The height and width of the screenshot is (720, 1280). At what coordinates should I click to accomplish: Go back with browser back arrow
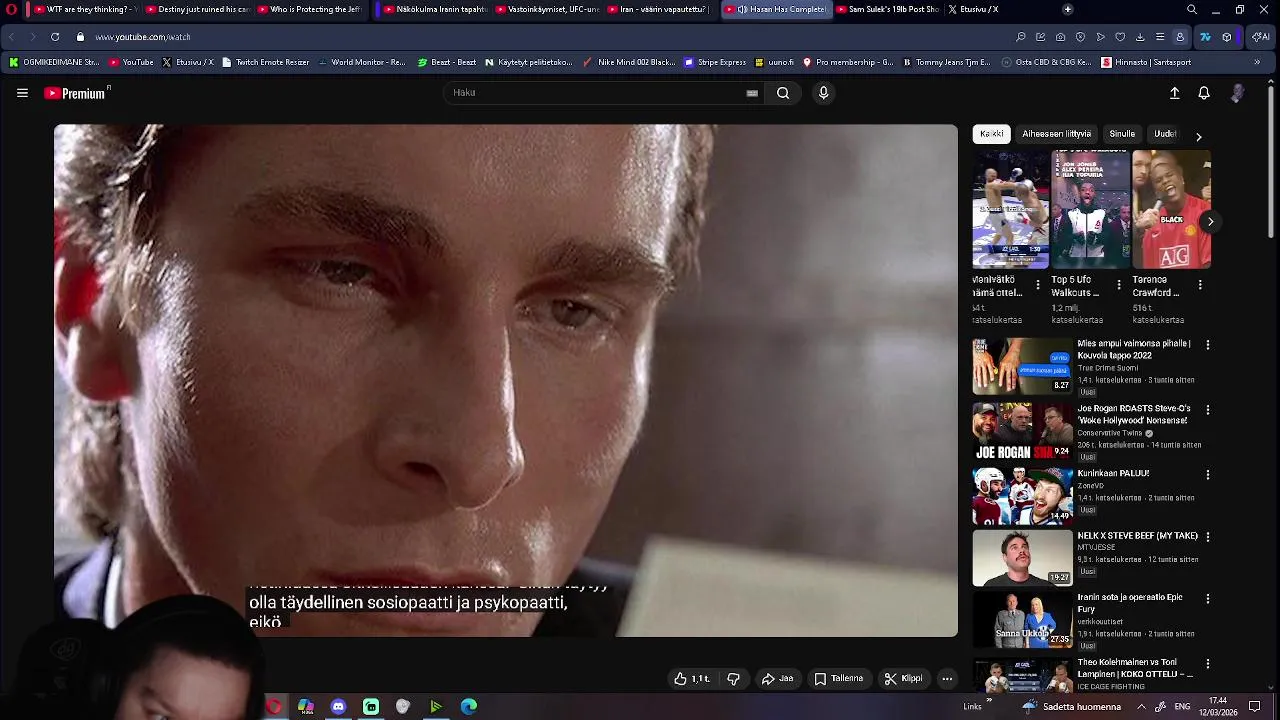(12, 37)
